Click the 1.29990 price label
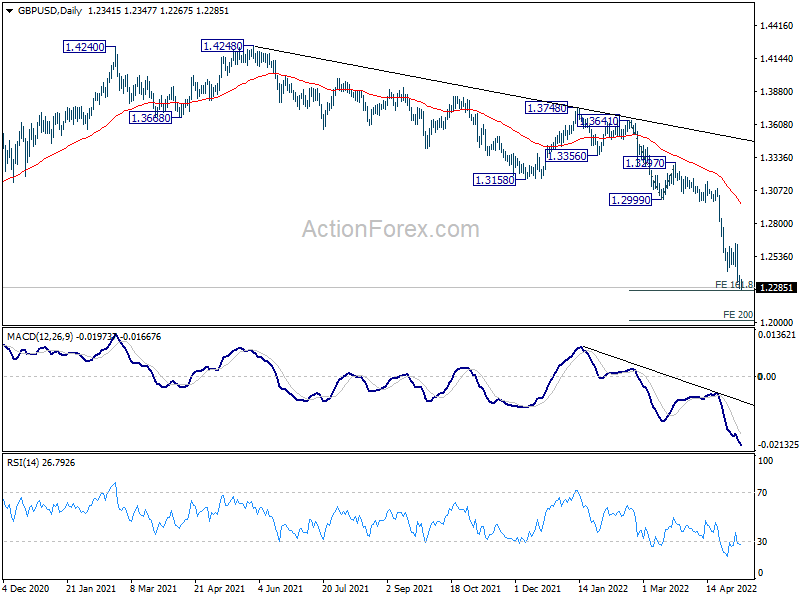The width and height of the screenshot is (800, 600). tap(631, 200)
